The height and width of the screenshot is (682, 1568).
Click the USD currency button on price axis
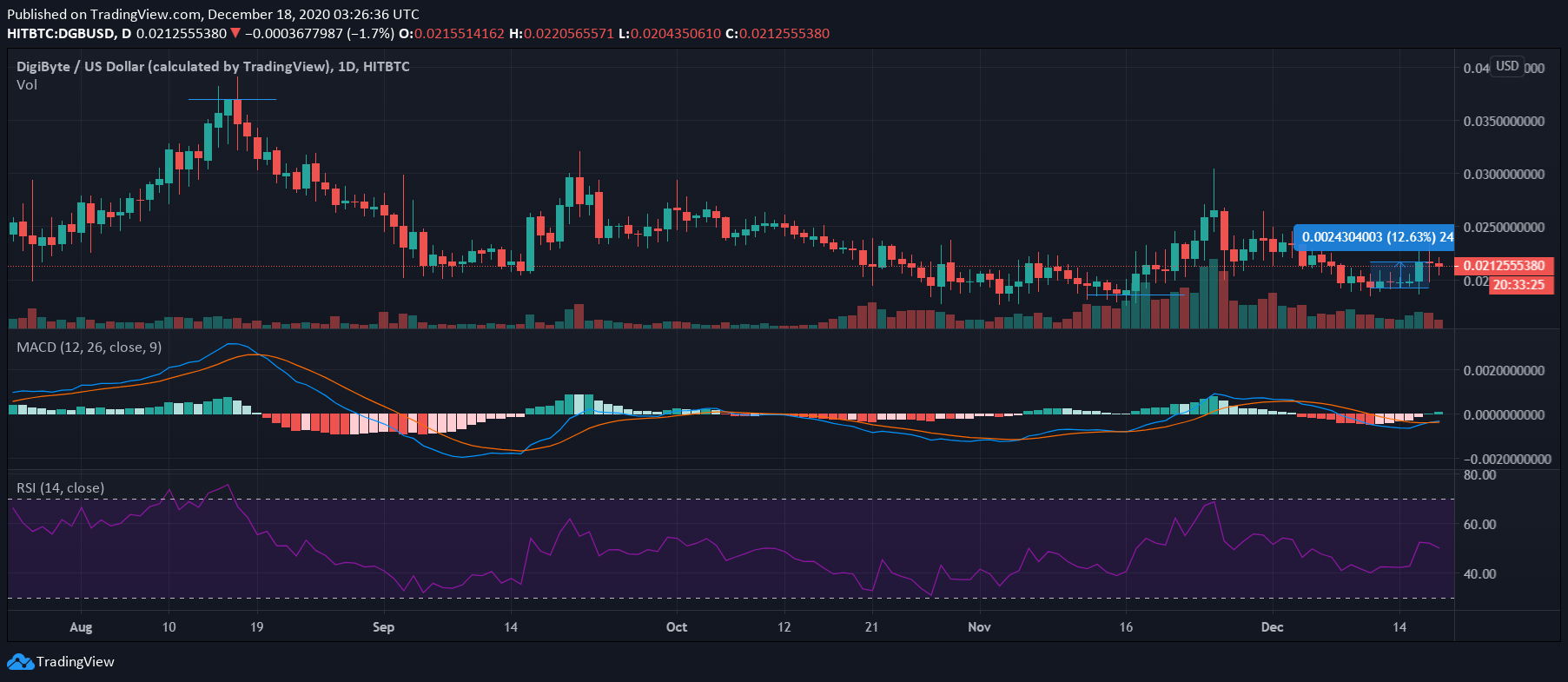1507,66
